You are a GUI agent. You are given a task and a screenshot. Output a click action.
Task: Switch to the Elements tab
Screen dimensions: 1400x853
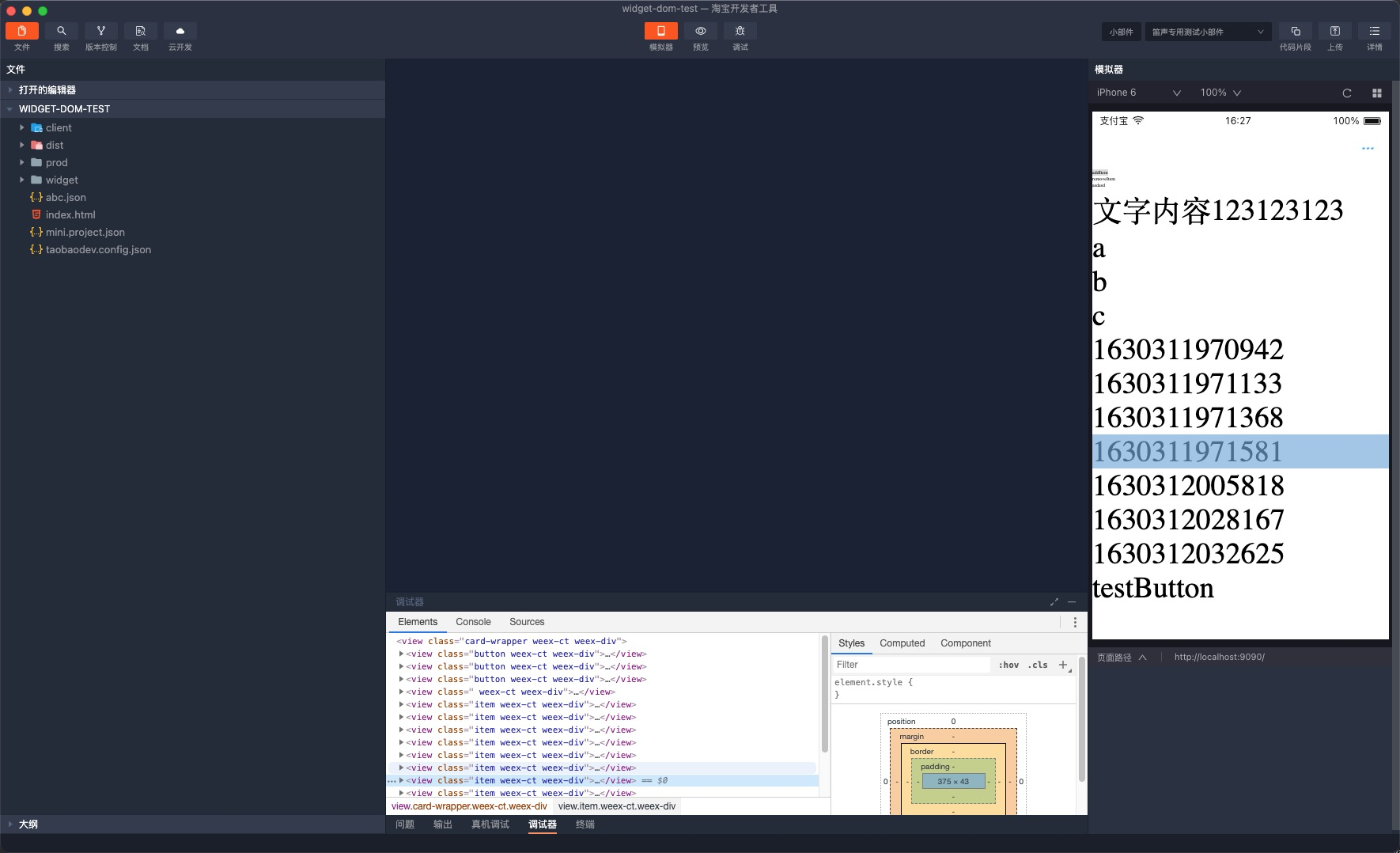coord(418,622)
